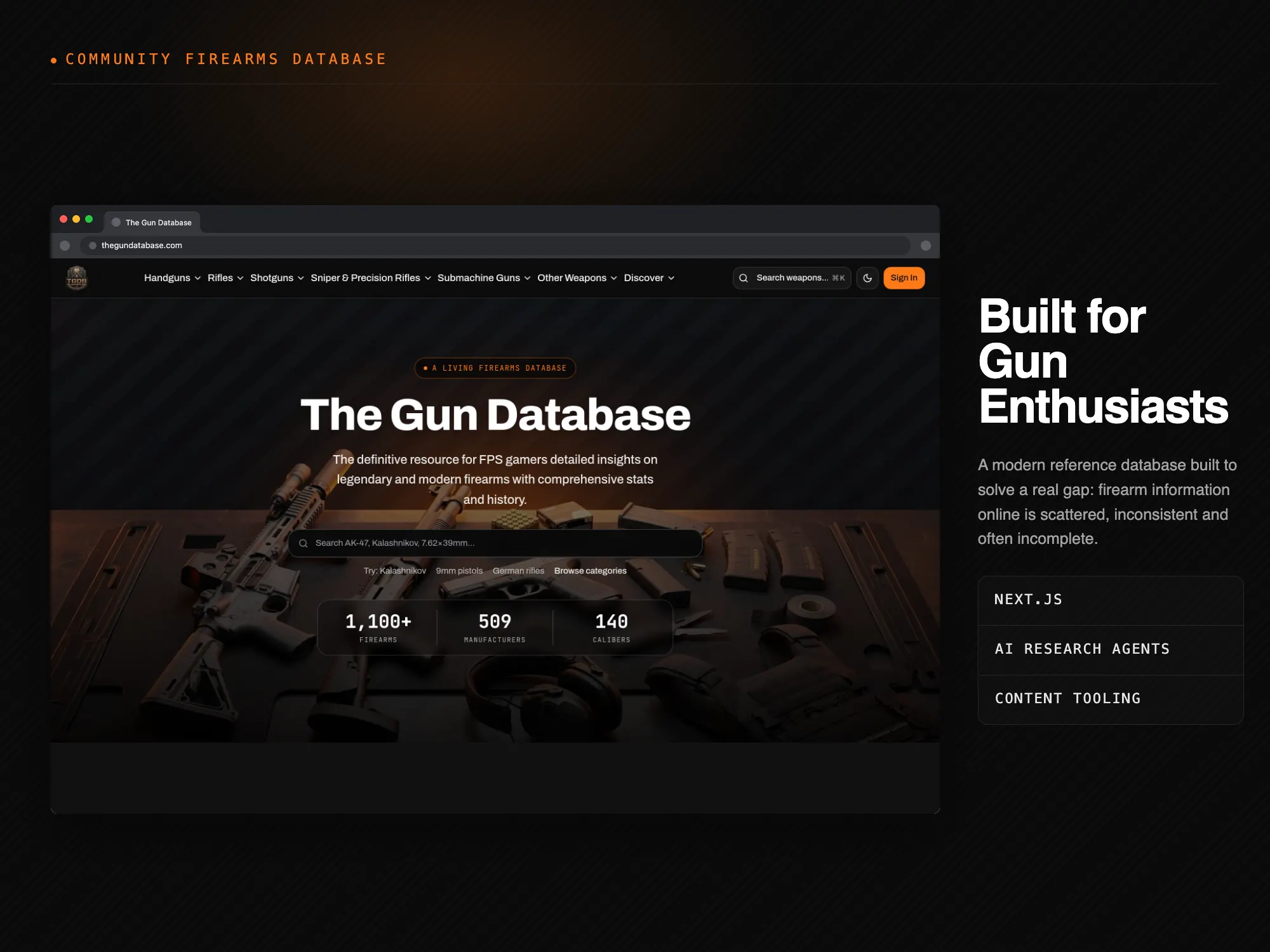The image size is (1270, 952).
Task: Click the thegundatabase.com address bar
Action: click(495, 246)
